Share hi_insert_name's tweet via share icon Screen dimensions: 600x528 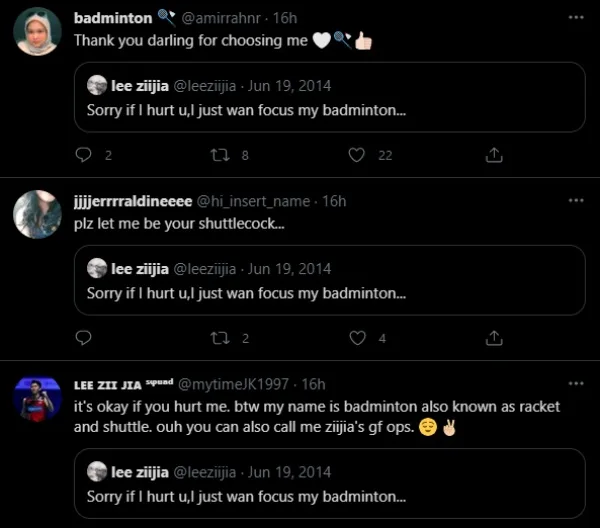493,338
